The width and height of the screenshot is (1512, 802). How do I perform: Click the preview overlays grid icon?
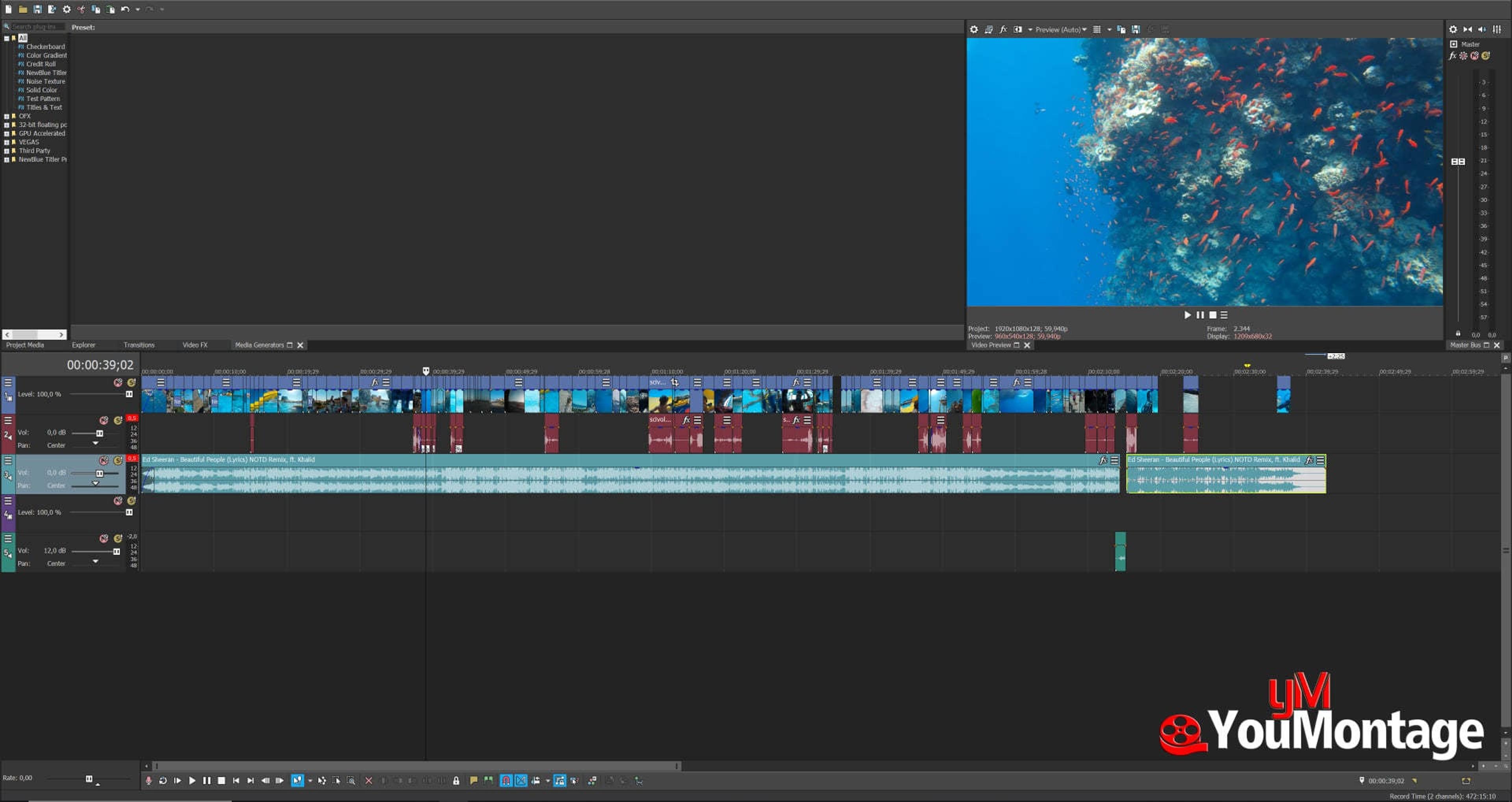tap(1097, 30)
